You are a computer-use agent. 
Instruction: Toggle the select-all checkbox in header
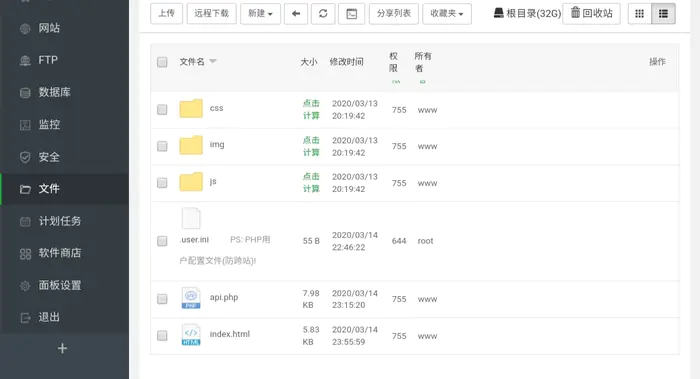(x=162, y=62)
